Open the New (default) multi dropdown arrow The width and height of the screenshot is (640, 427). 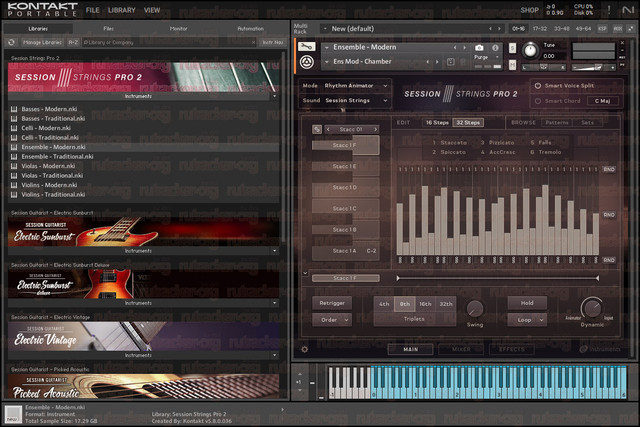[x=325, y=29]
